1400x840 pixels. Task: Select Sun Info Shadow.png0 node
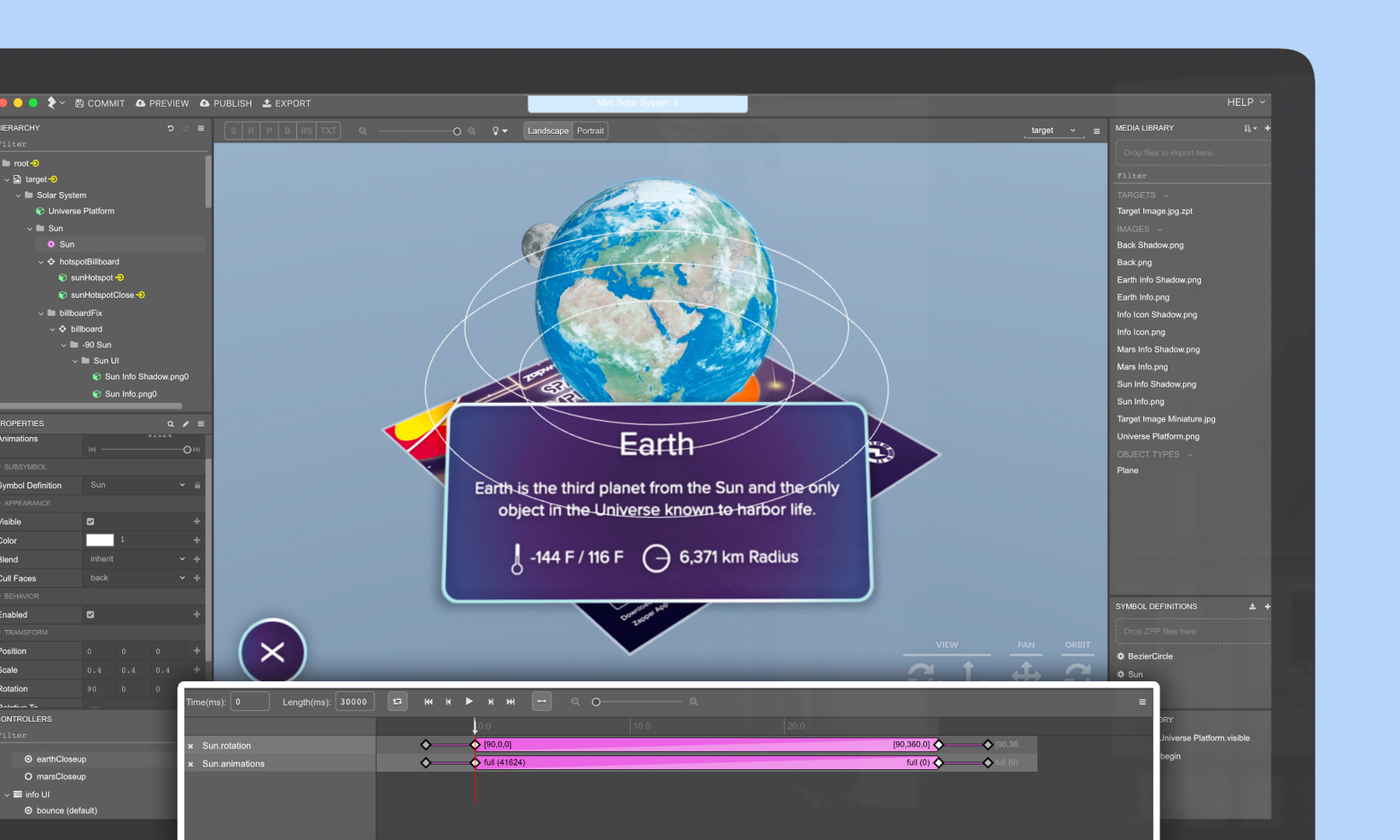[146, 377]
